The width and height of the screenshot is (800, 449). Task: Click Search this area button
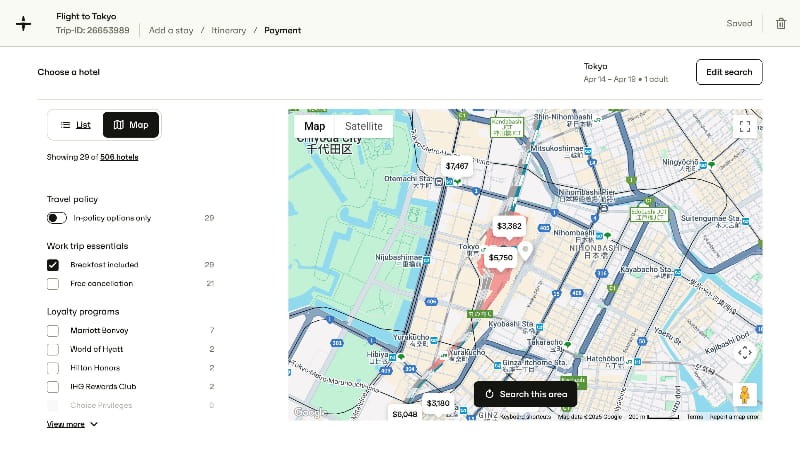coord(525,394)
